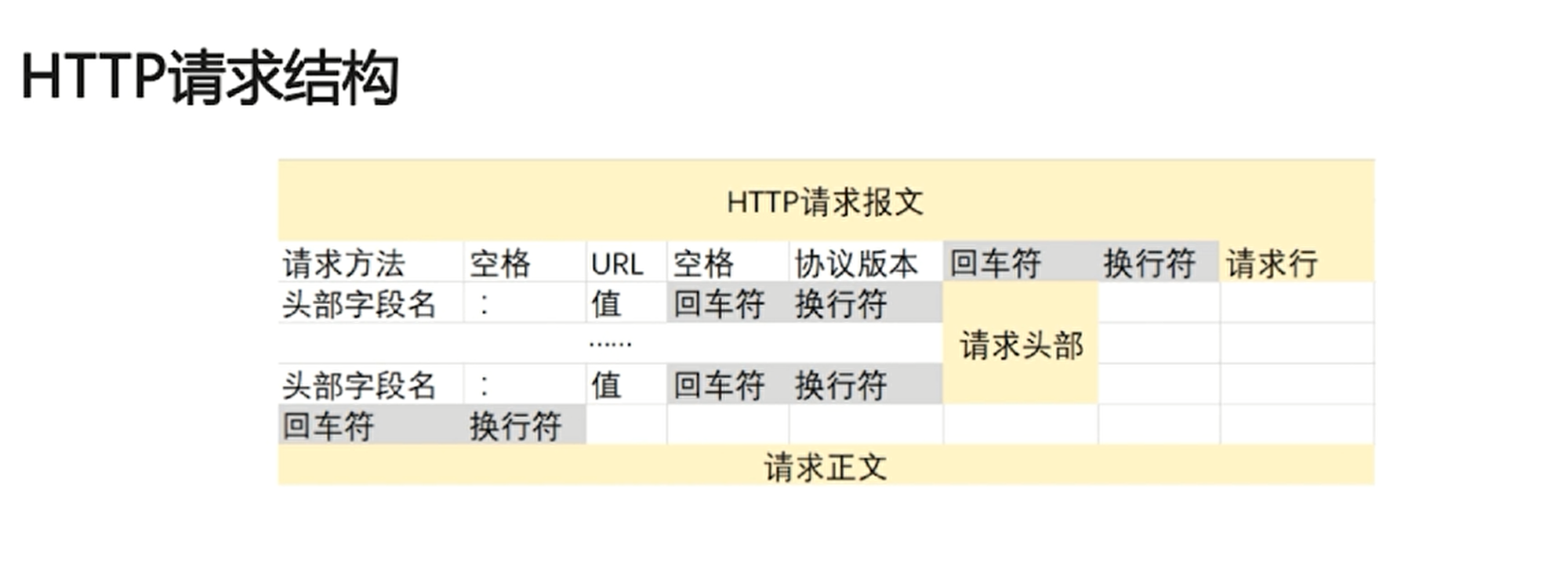Click the "请求头部" merged cell
Screen dimensions: 1568x576
tap(1020, 344)
